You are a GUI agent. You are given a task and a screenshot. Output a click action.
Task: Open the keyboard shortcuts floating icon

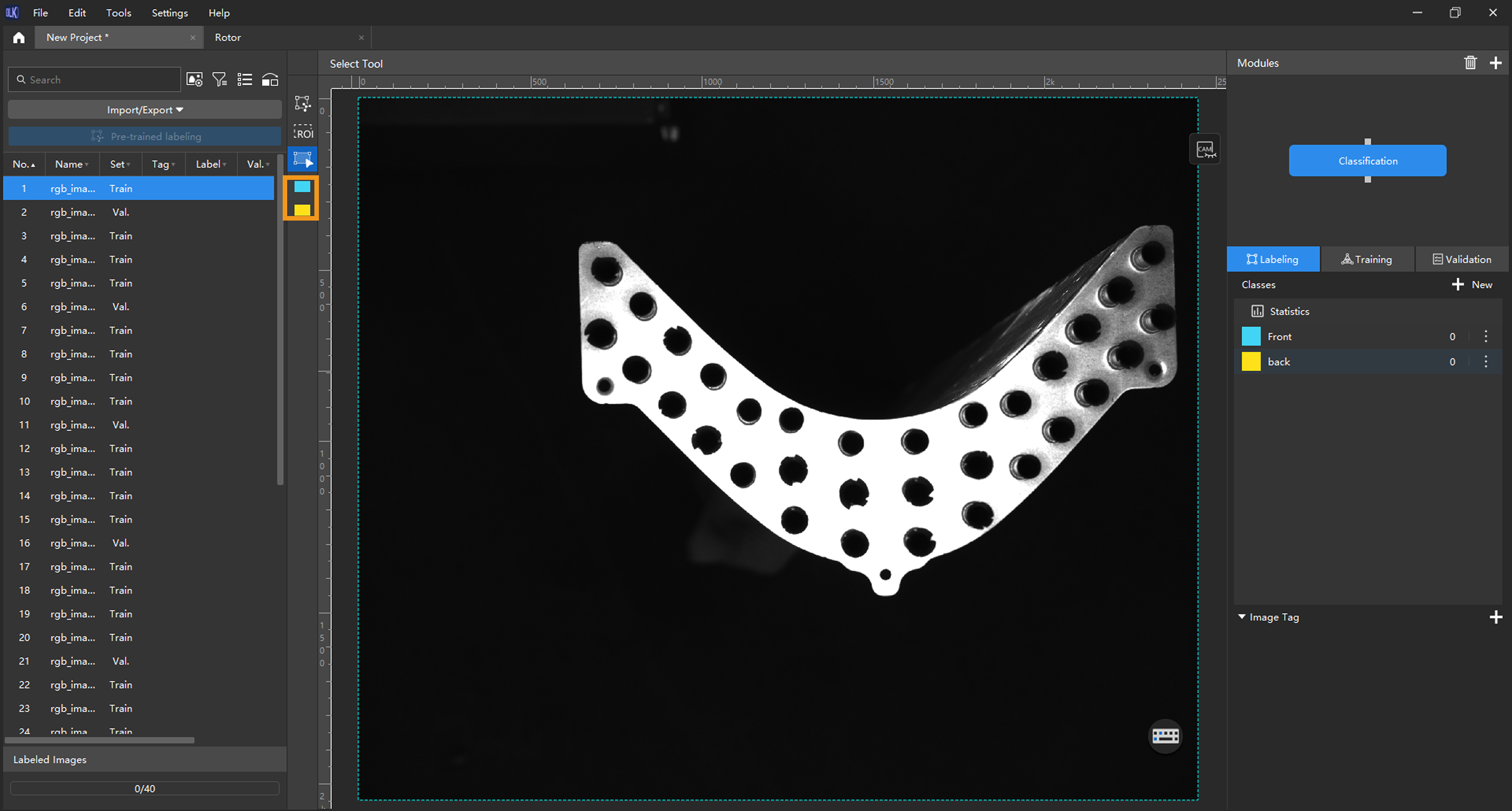(x=1165, y=736)
